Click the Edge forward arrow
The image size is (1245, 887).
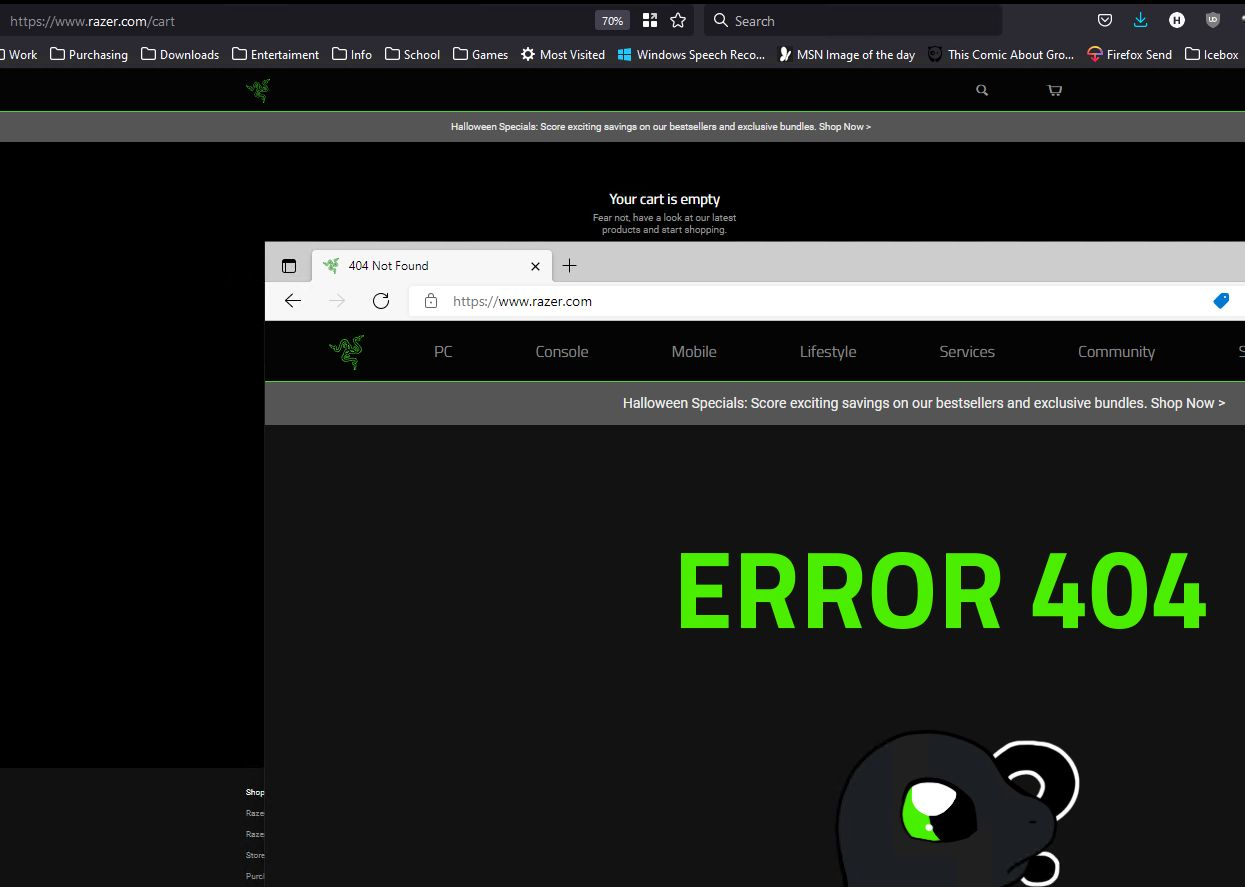tap(337, 301)
